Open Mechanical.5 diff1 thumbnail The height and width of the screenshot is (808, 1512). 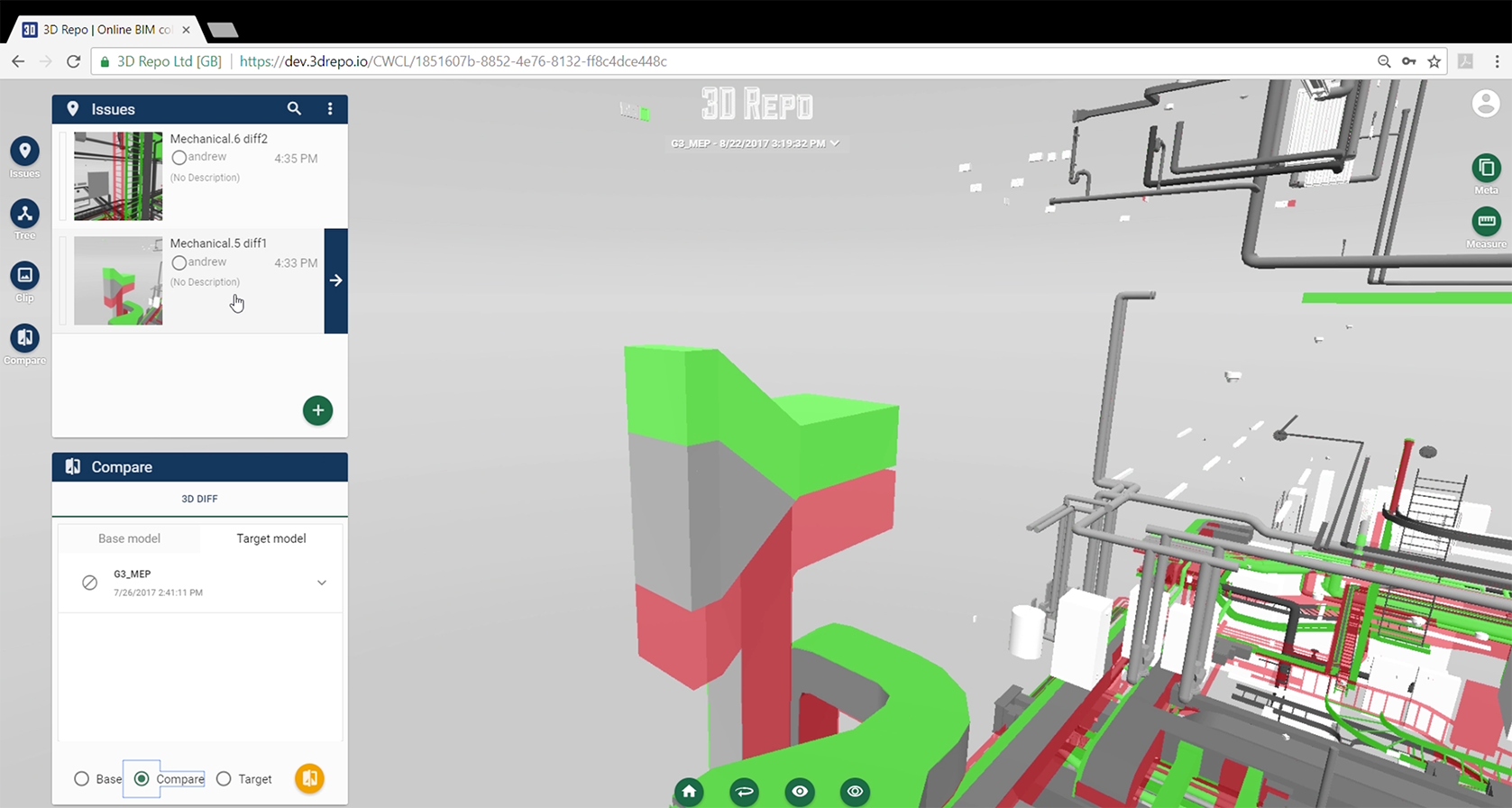coord(118,280)
